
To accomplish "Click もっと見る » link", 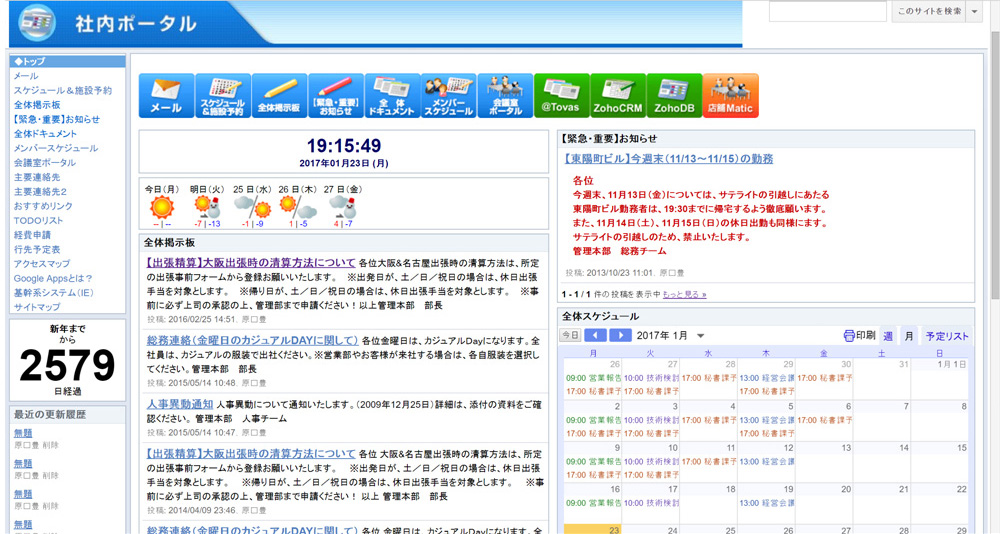I will pos(684,295).
